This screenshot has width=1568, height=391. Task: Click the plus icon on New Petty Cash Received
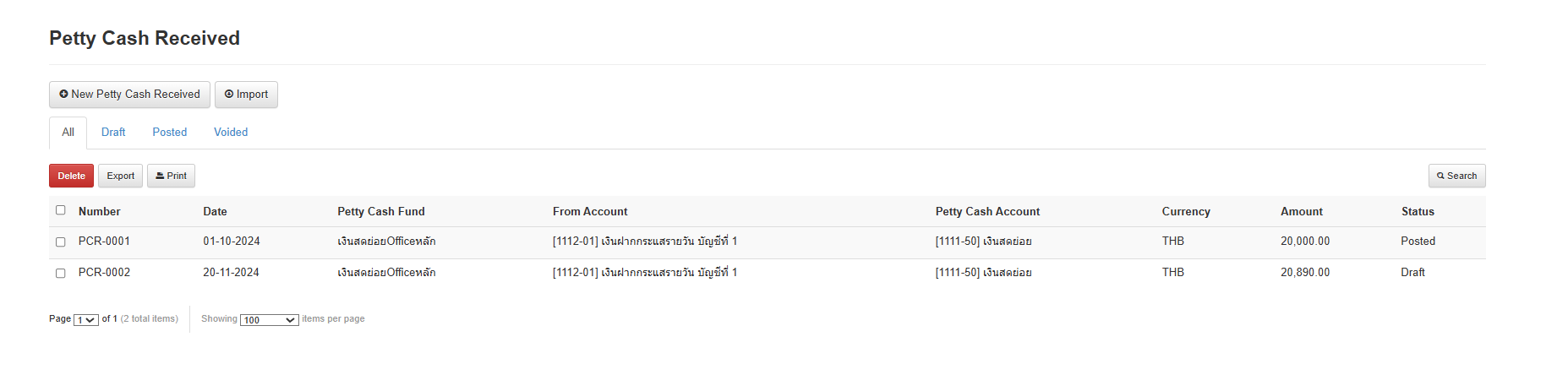click(63, 95)
